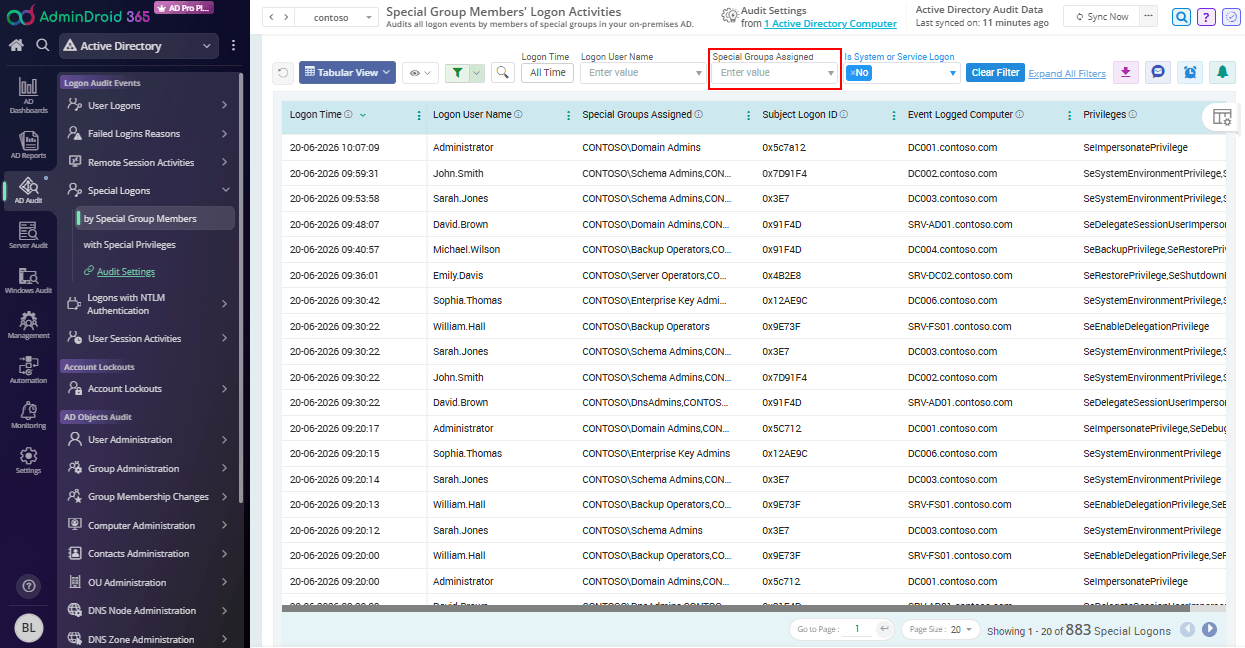Image resolution: width=1245 pixels, height=648 pixels.
Task: Open AD Reports in the left rail
Action: 28,145
